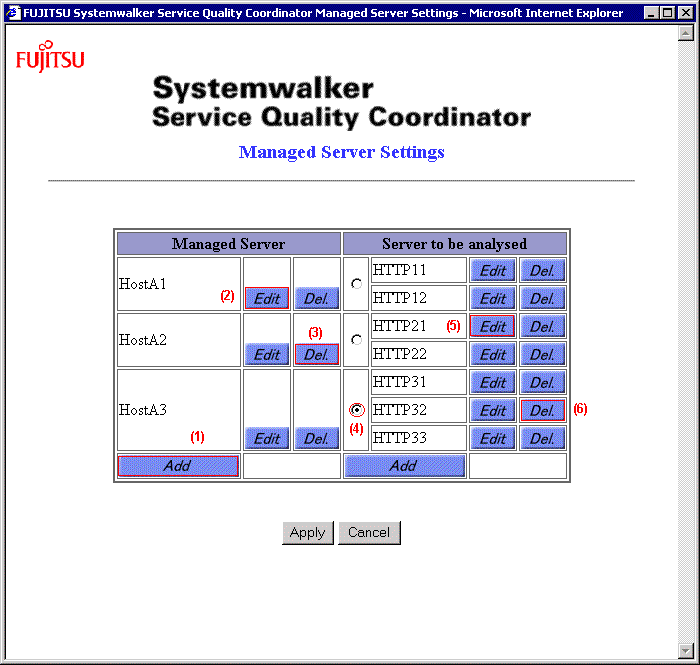Click the HTTP33 text cell
Viewport: 700px width, 665px height.
tap(419, 438)
